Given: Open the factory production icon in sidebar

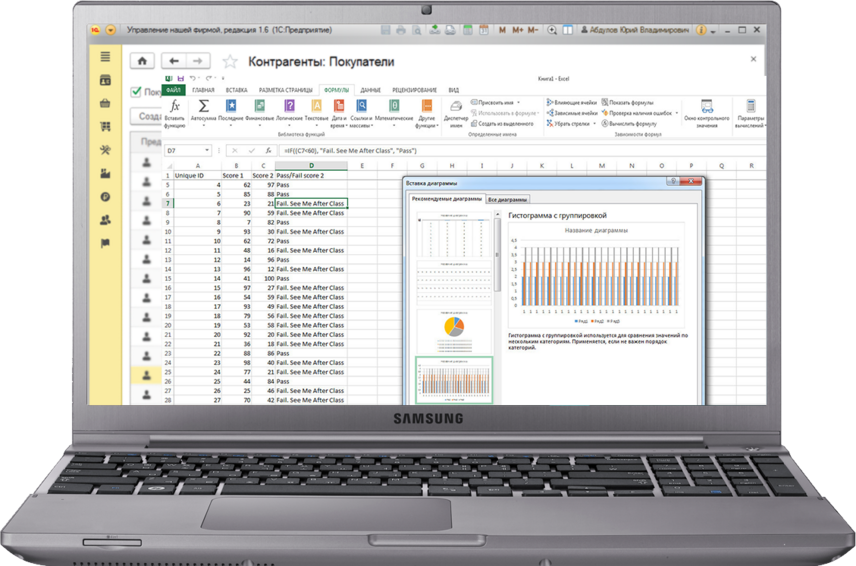Looking at the screenshot, I should [x=105, y=174].
